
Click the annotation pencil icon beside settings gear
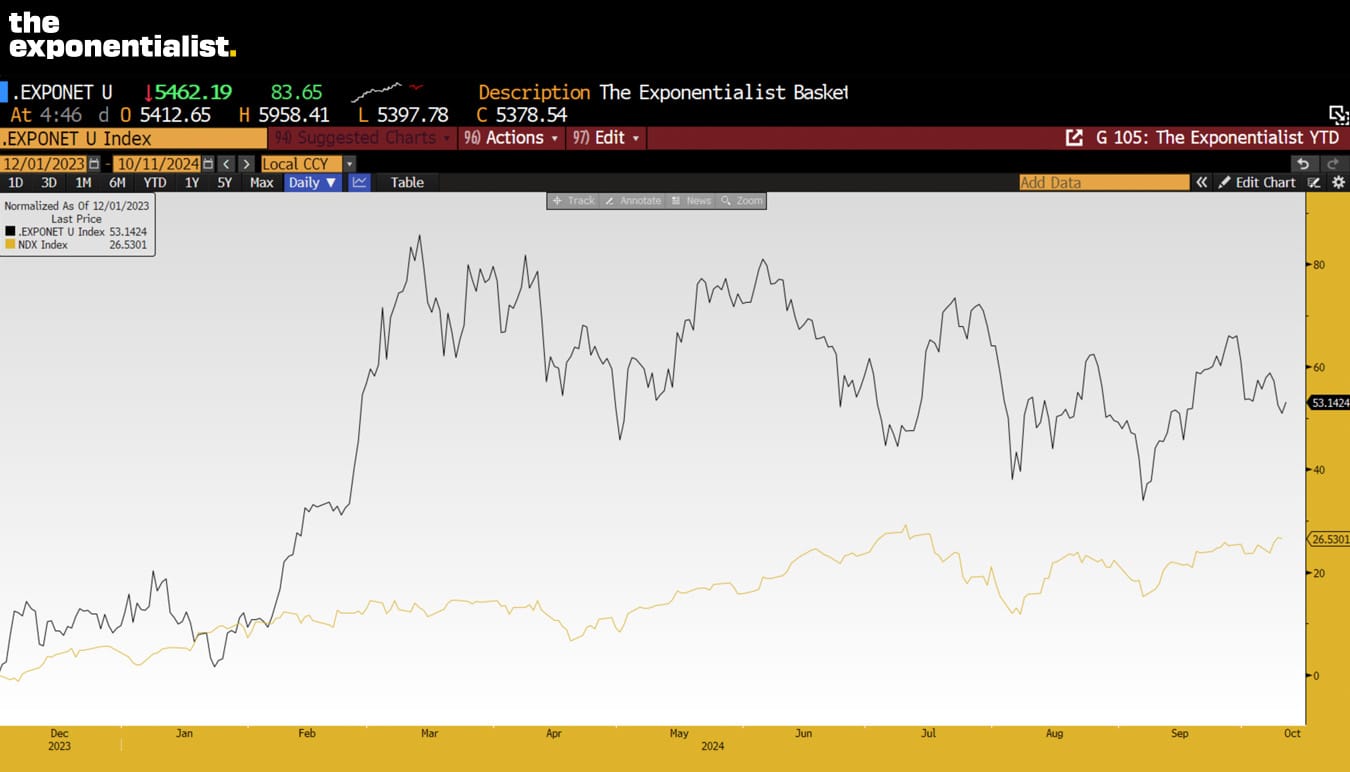pos(1314,182)
